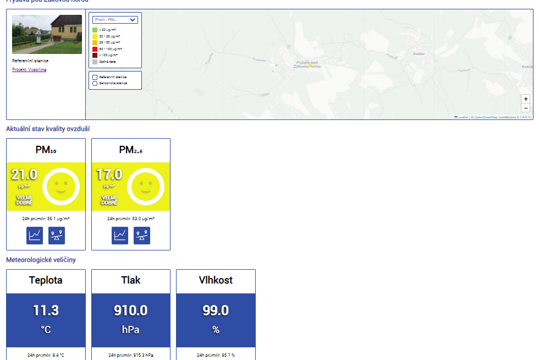Open the pollutant selection dropdown on map
This screenshot has width=539, height=360.
click(x=115, y=20)
